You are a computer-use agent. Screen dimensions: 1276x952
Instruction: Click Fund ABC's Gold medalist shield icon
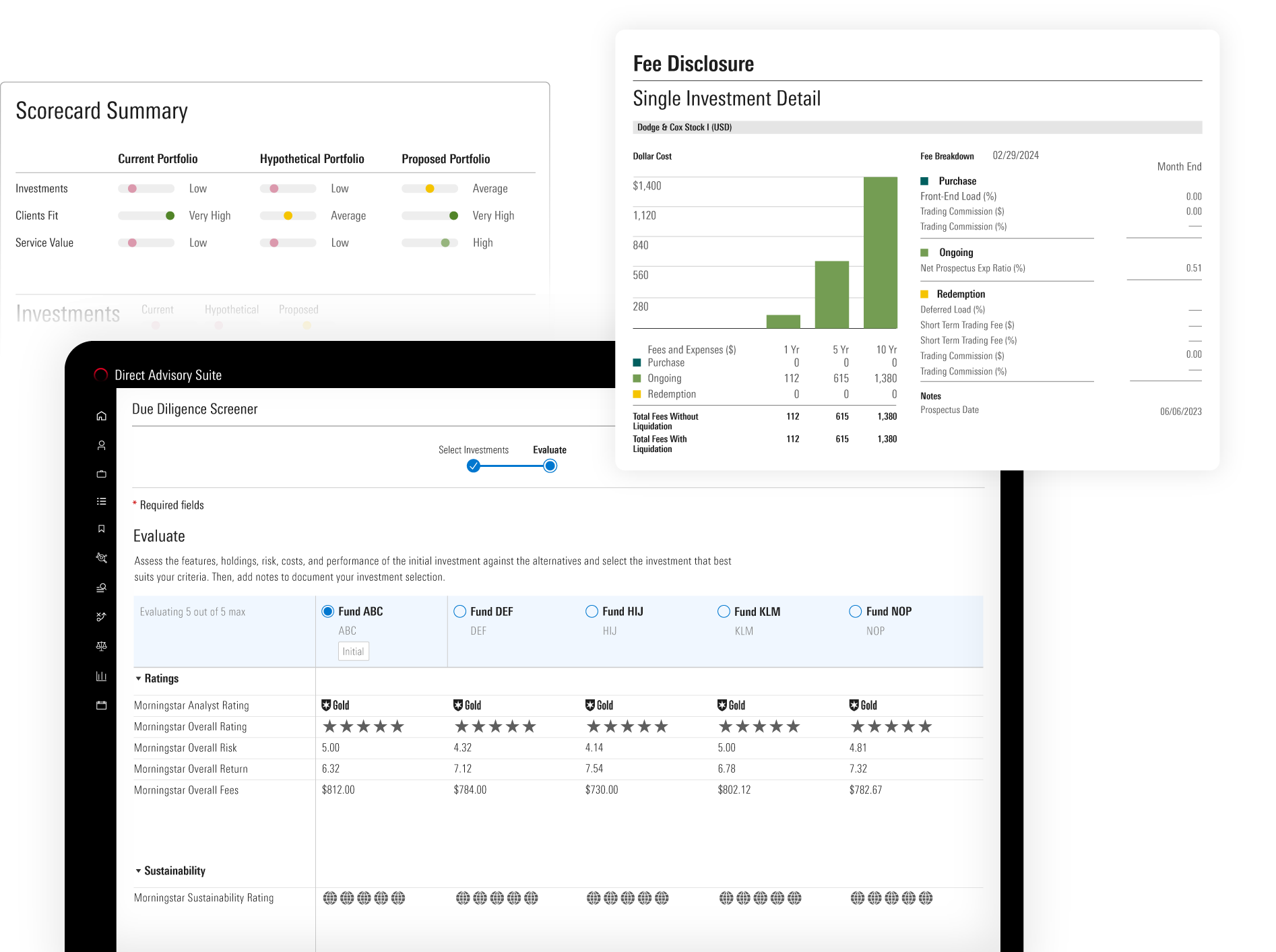[326, 705]
